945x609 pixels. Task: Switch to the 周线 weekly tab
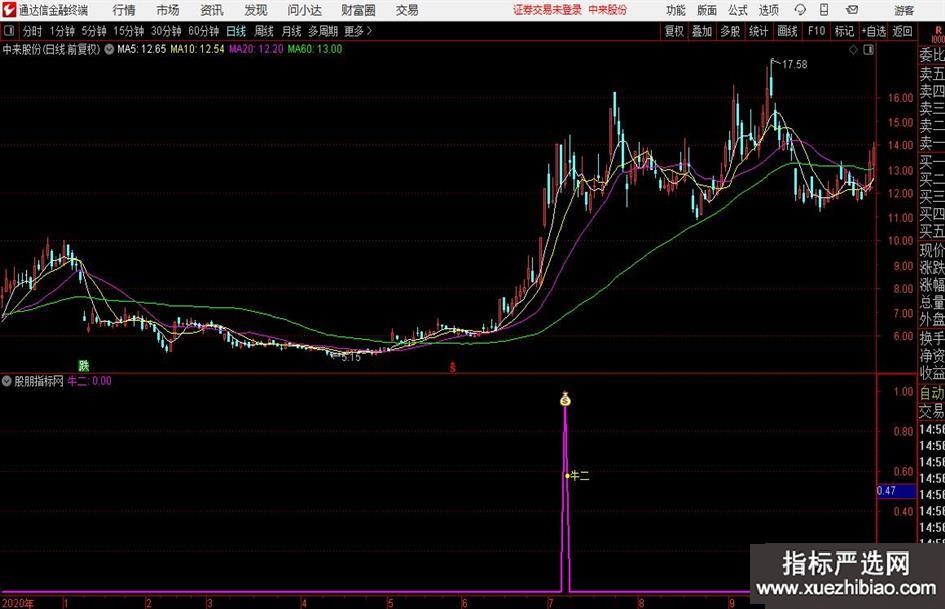click(x=264, y=31)
